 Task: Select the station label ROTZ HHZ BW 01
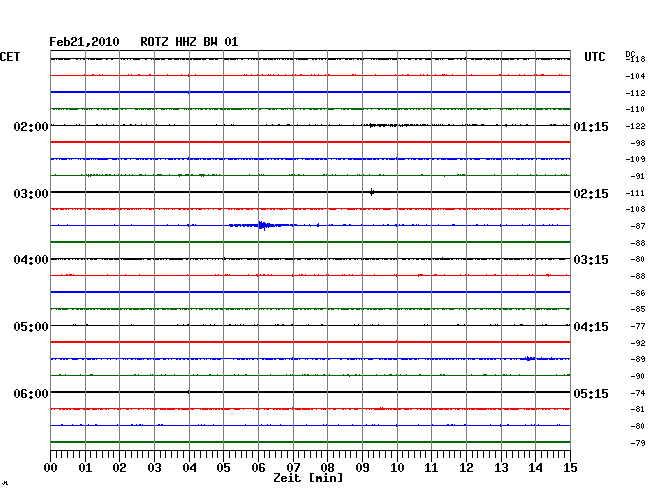(189, 42)
